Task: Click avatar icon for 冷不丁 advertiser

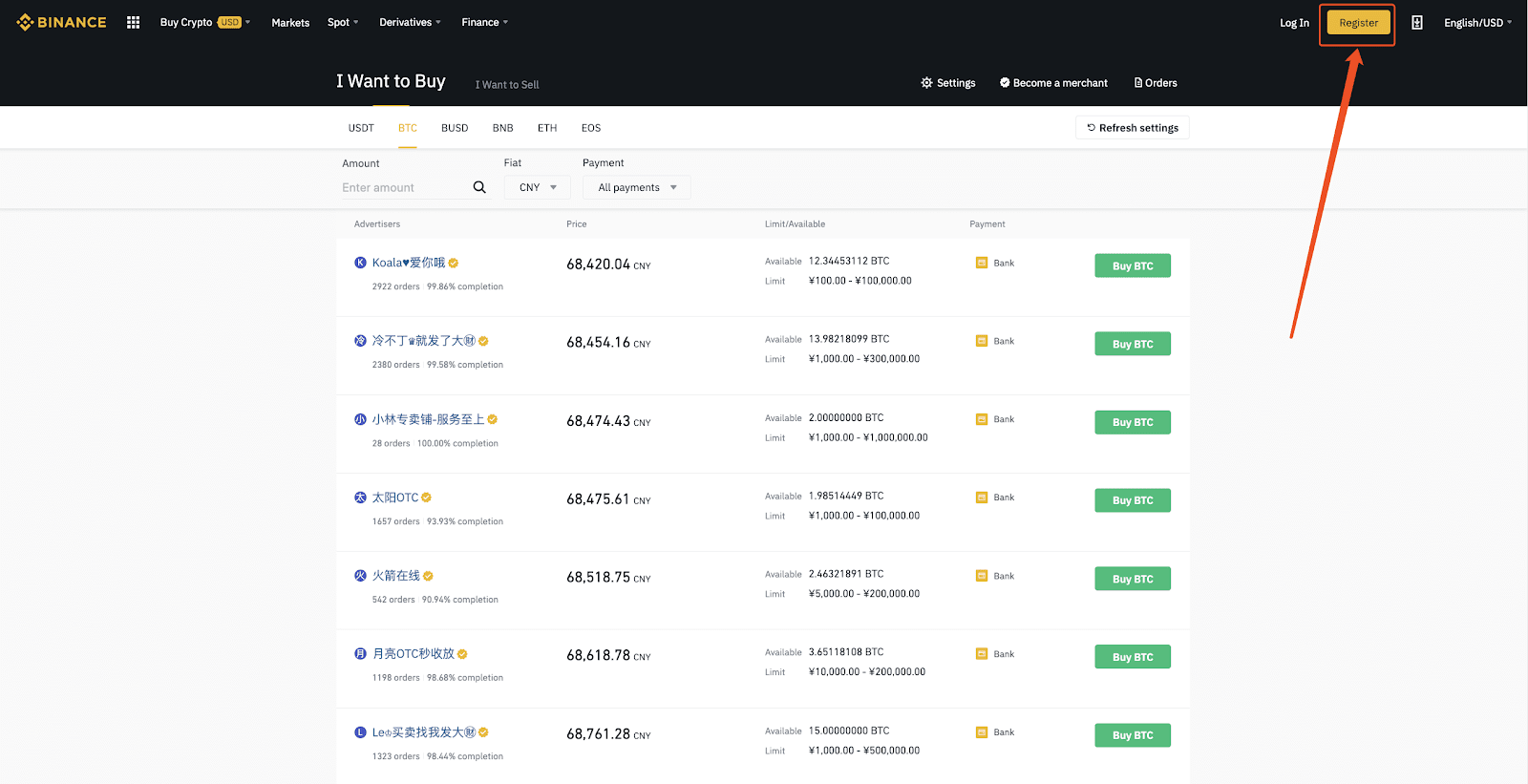Action: 360,341
